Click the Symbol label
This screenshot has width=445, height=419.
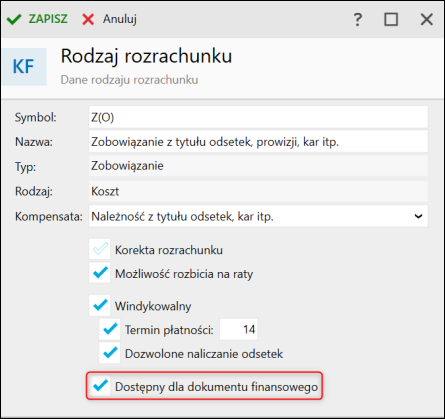point(36,117)
